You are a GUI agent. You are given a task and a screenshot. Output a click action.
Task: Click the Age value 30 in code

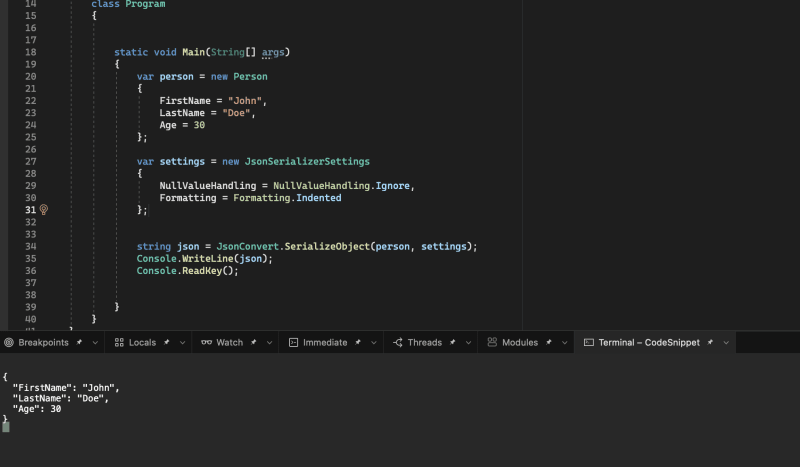tap(199, 126)
